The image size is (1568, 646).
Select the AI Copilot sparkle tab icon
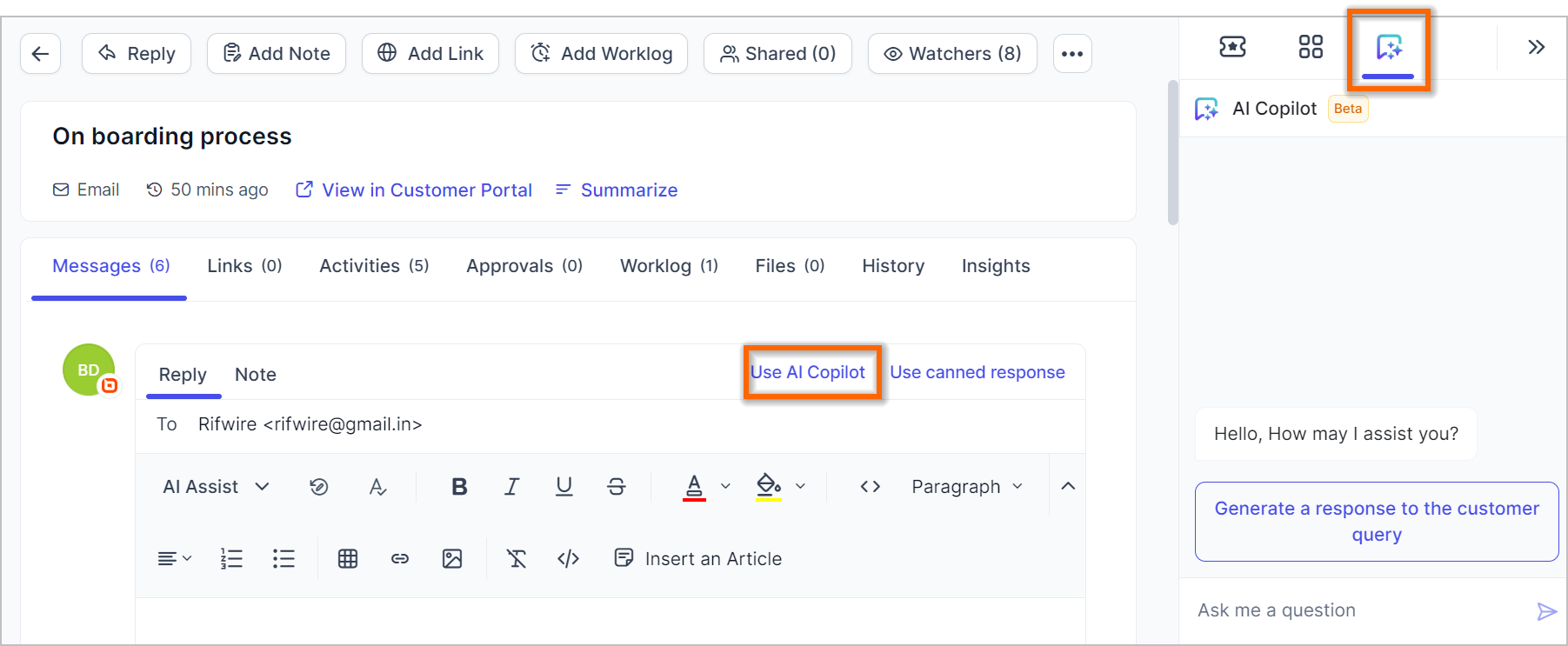pyautogui.click(x=1389, y=47)
